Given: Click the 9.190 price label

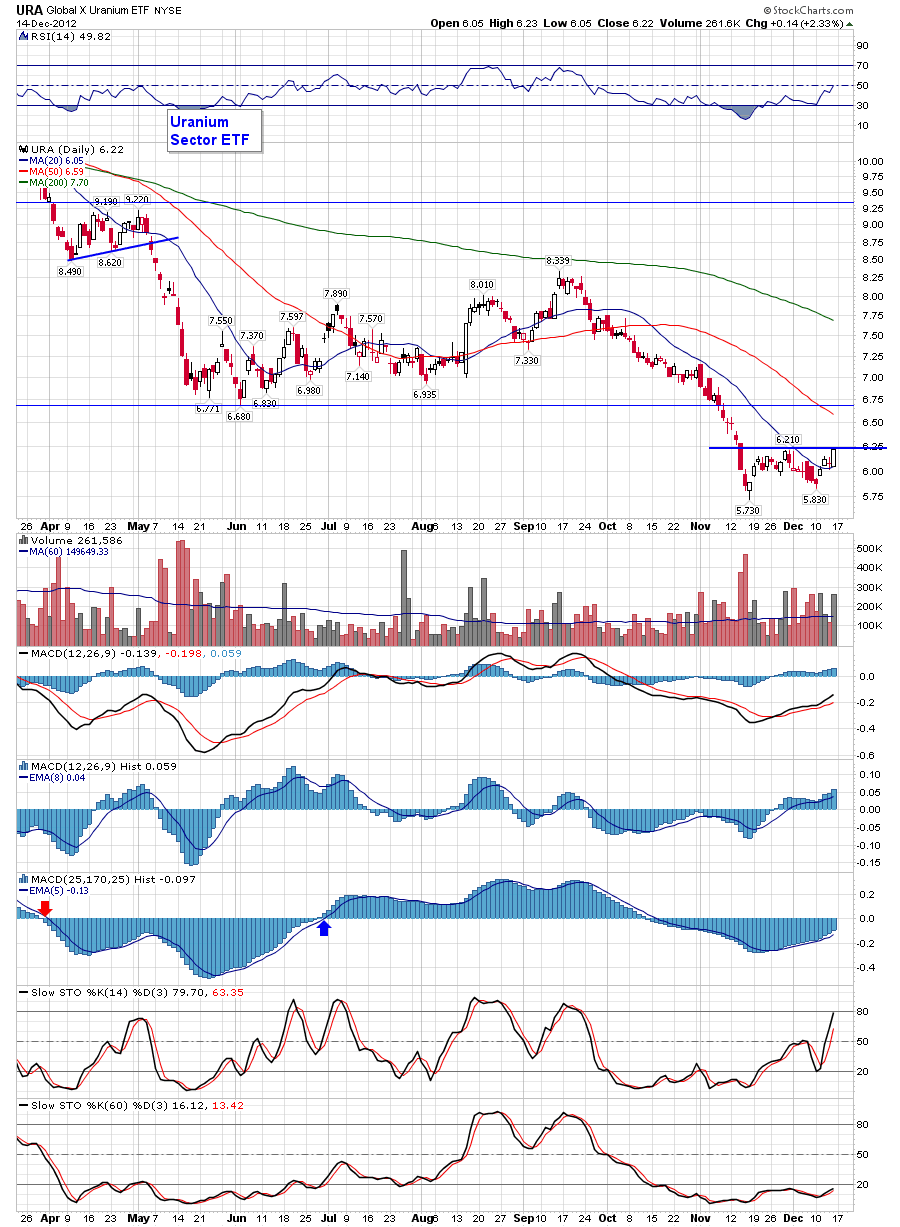Looking at the screenshot, I should 105,203.
